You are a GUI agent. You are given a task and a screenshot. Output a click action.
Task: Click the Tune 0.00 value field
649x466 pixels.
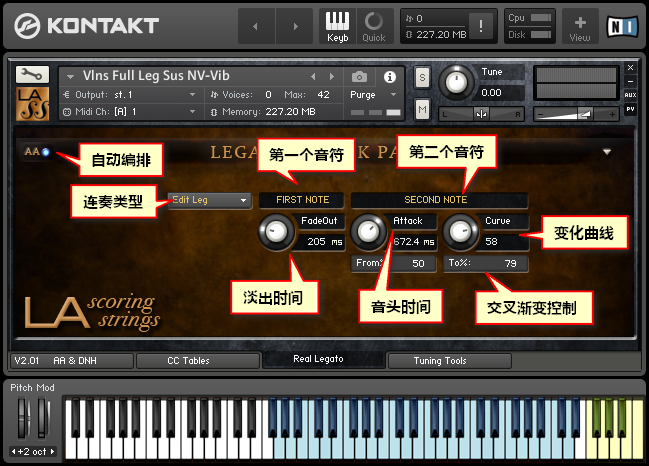coord(499,93)
